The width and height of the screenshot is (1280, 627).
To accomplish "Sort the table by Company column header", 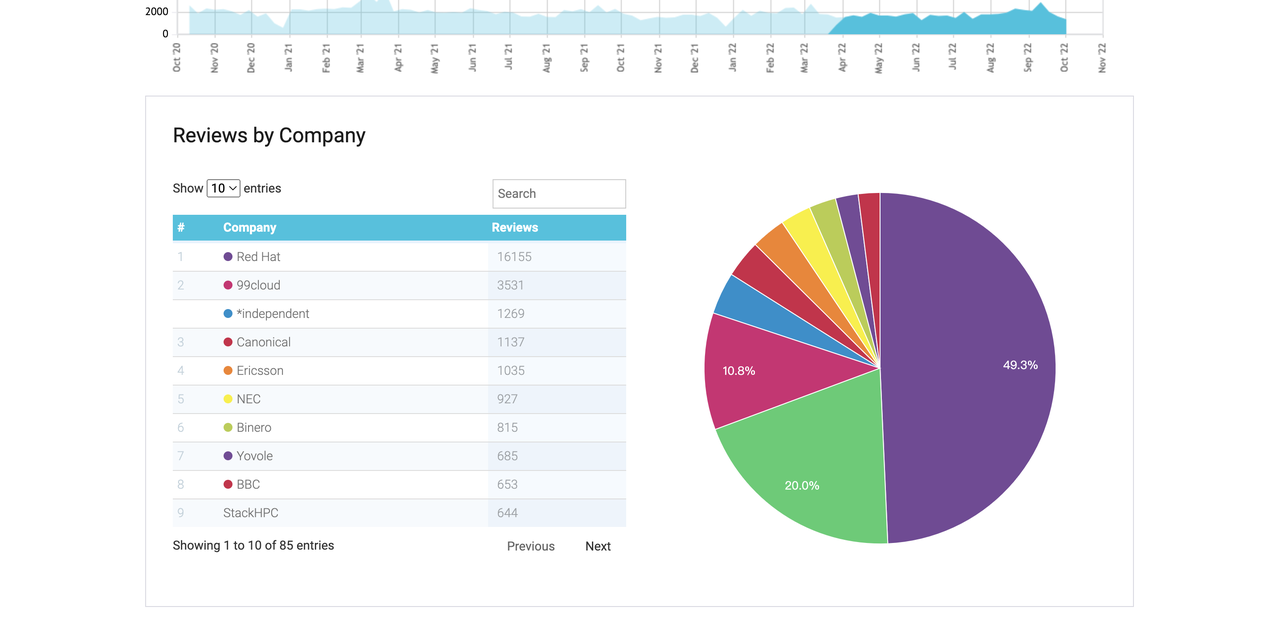I will pos(249,228).
